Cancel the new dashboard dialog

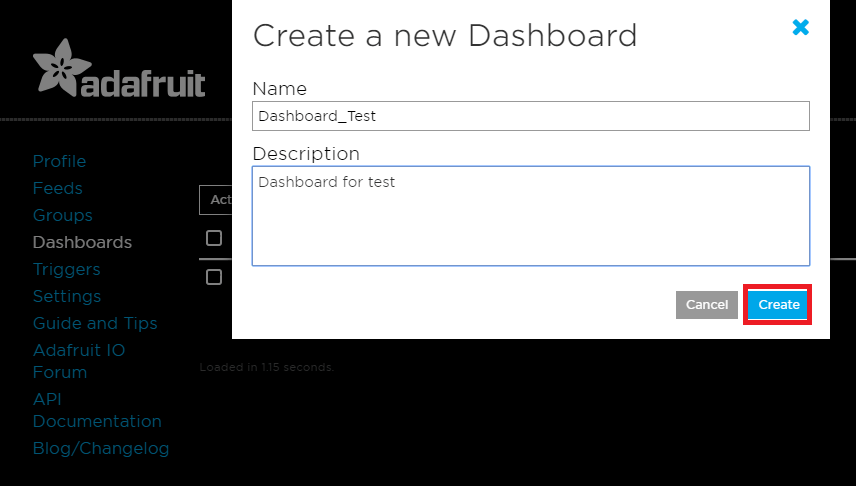(x=706, y=305)
